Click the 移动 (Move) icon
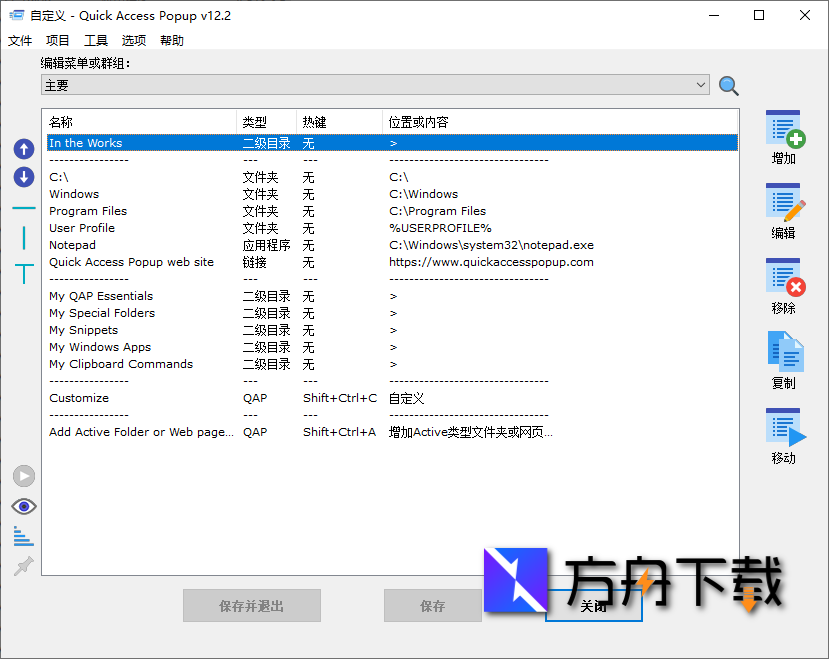The height and width of the screenshot is (659, 829). point(784,424)
